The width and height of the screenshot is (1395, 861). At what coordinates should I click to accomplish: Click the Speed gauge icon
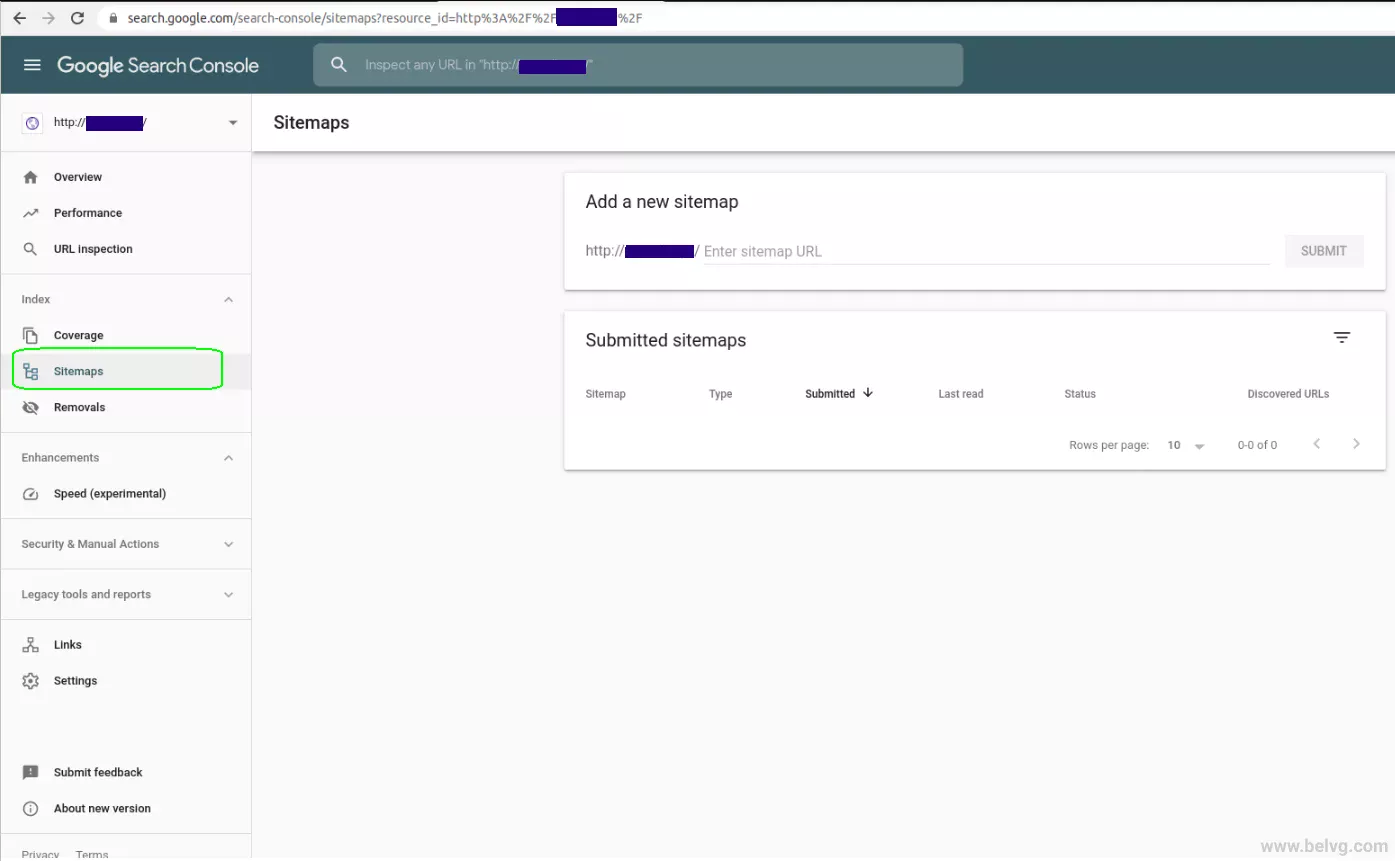31,493
